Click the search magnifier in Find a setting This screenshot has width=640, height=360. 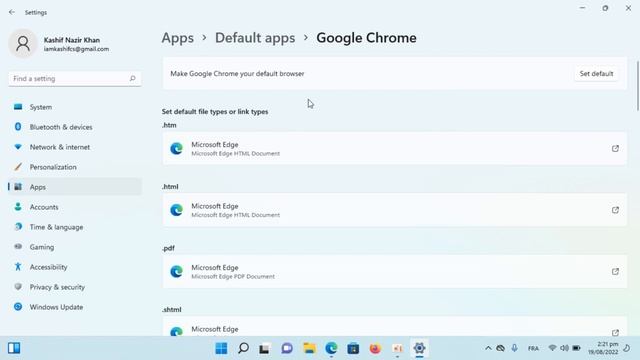(132, 78)
